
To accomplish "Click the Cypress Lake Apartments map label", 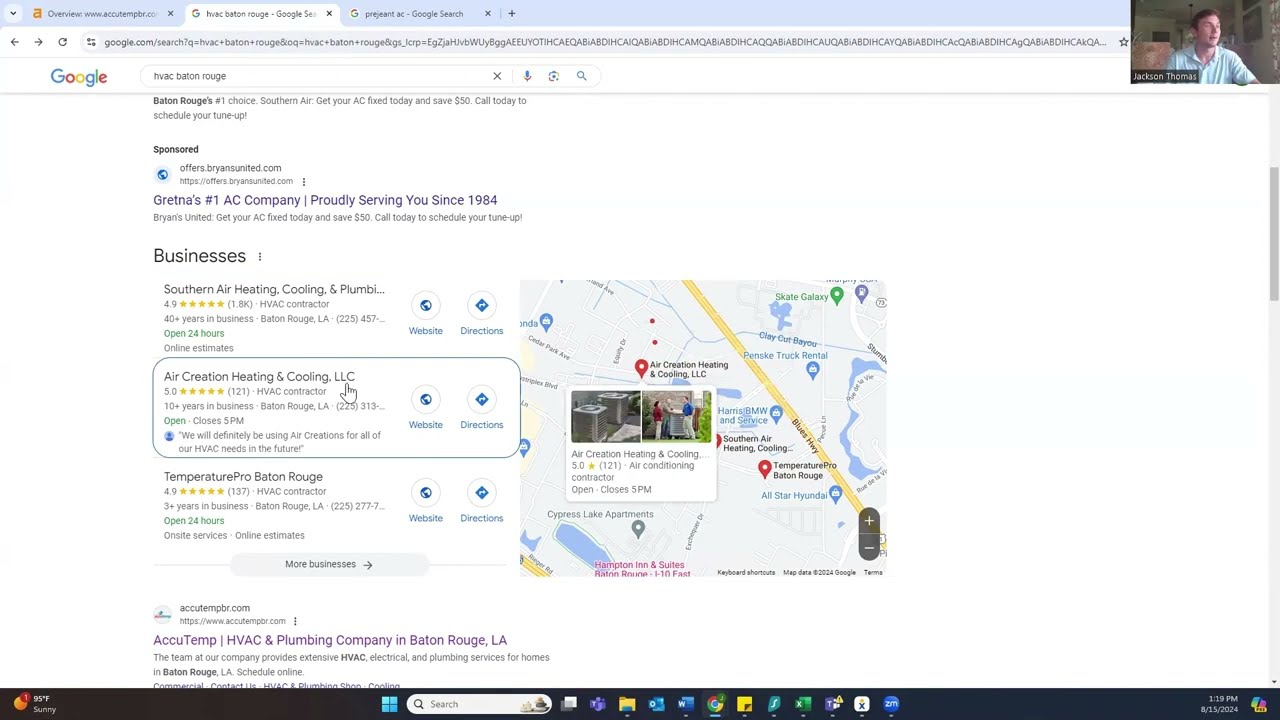I will click(600, 515).
